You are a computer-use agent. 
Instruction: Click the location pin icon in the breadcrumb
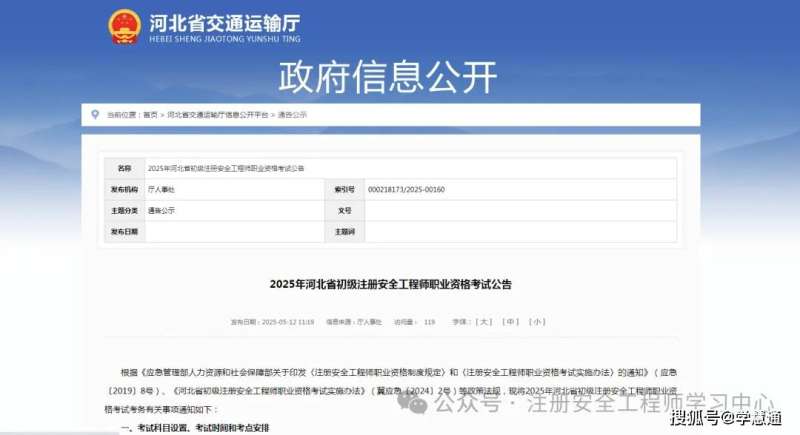[x=95, y=115]
